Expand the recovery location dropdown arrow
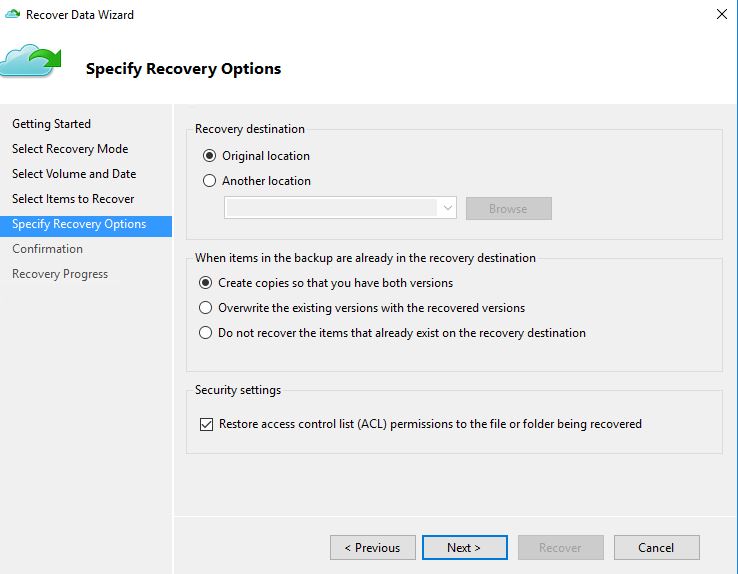The width and height of the screenshot is (738, 574). 448,208
